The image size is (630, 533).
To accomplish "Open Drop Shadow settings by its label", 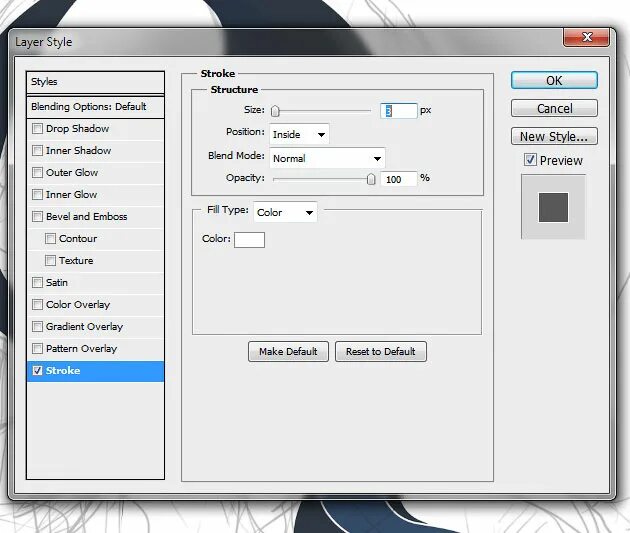I will [78, 129].
